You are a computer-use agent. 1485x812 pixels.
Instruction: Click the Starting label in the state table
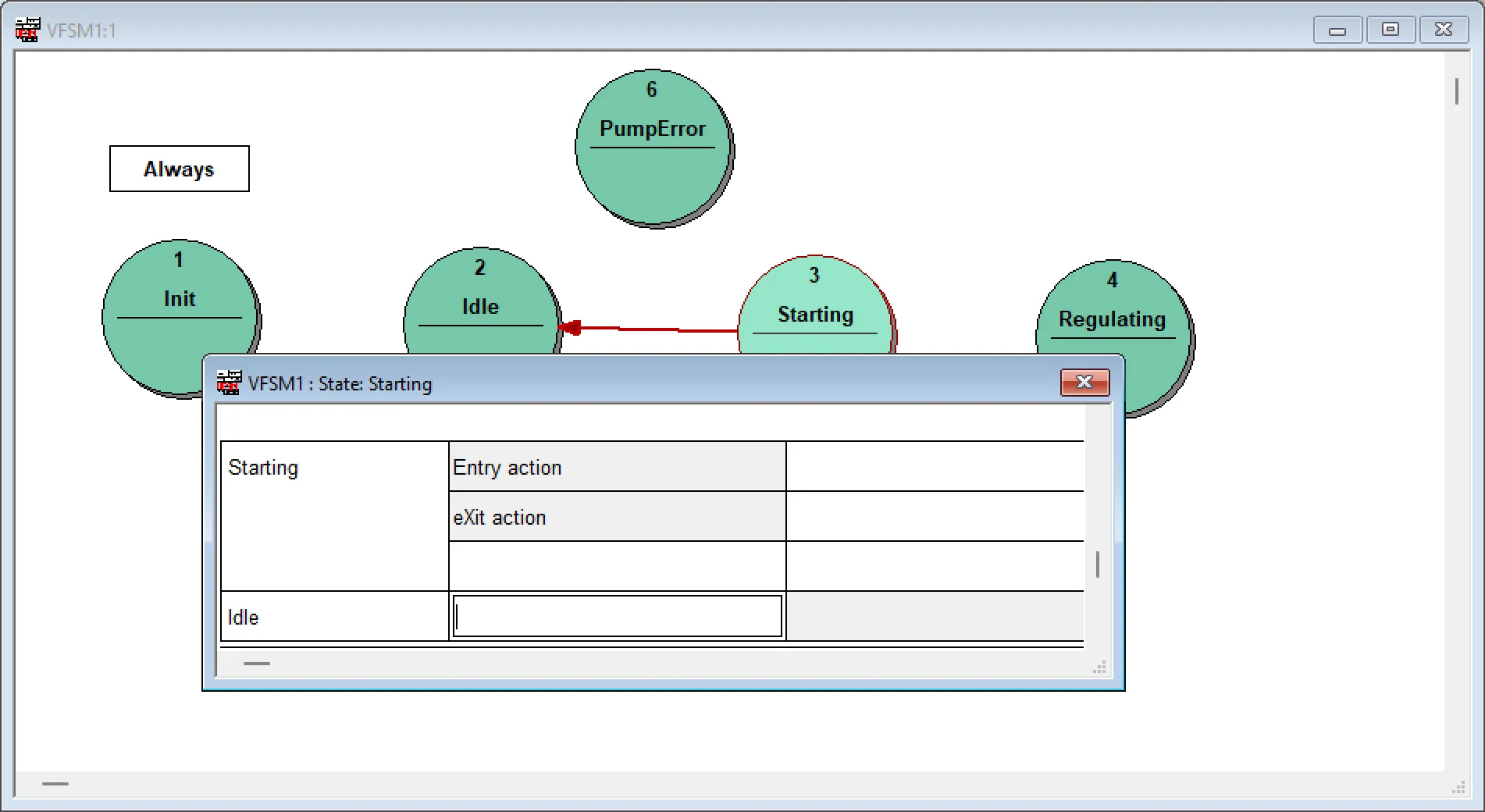click(263, 467)
